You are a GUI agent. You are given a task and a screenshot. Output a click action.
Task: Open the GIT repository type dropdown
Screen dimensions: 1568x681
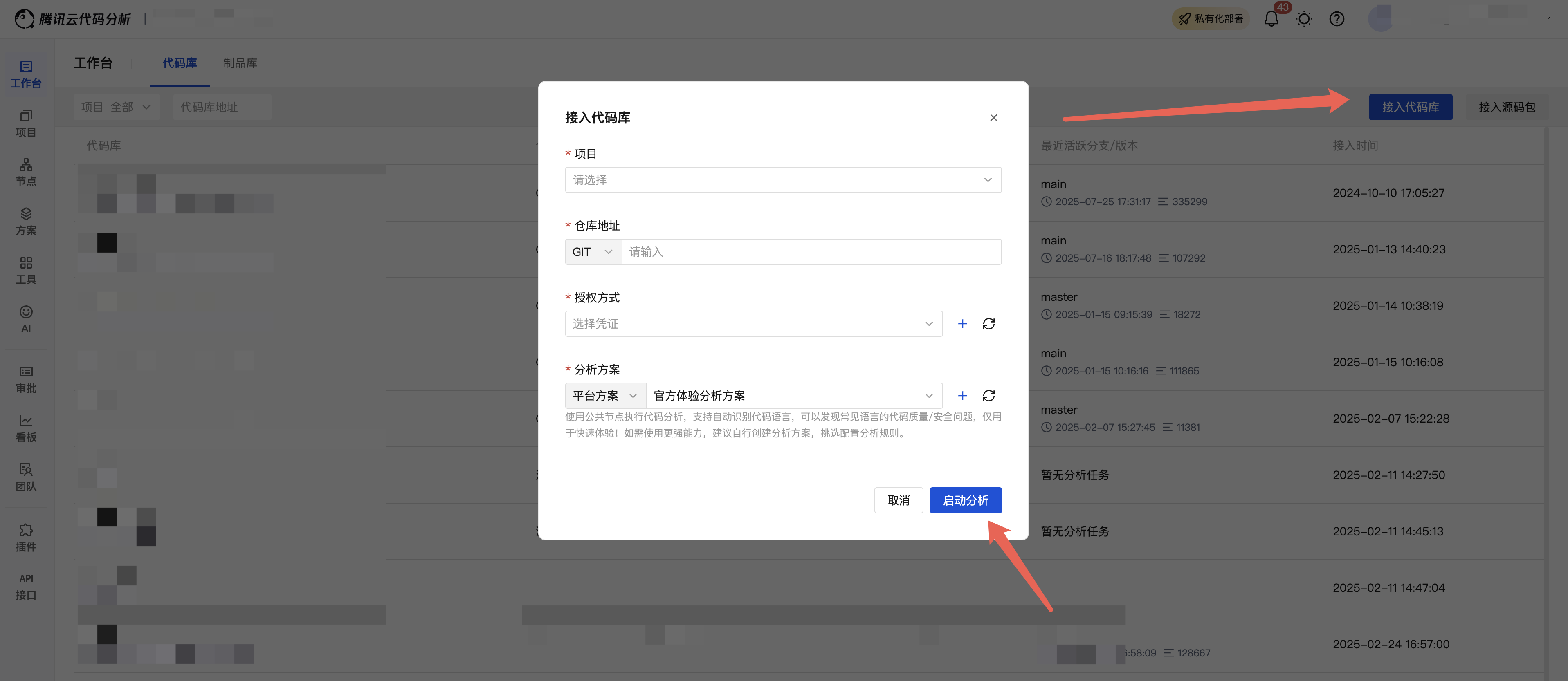[592, 252]
